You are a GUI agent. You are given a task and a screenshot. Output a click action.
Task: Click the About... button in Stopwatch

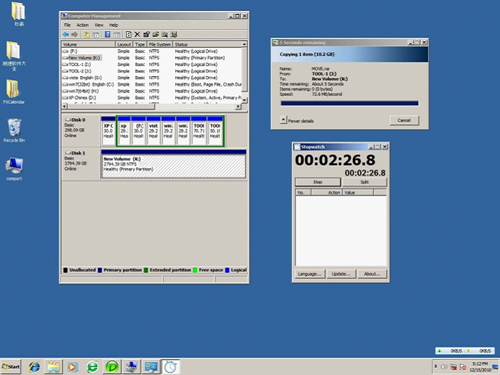pos(372,274)
